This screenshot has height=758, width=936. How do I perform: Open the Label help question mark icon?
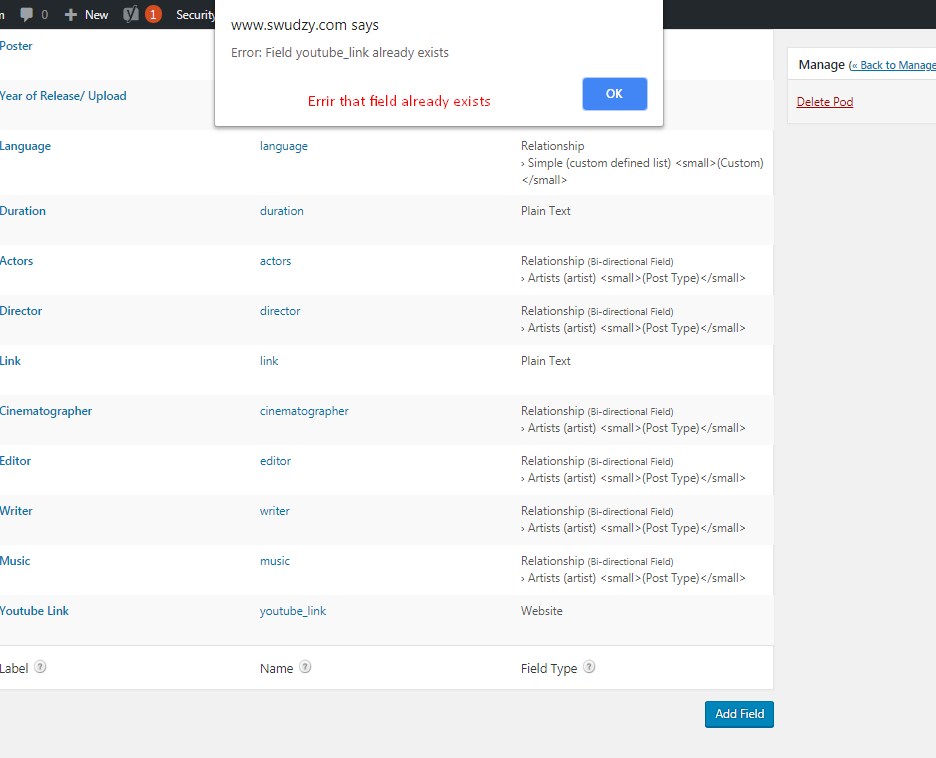pos(38,667)
